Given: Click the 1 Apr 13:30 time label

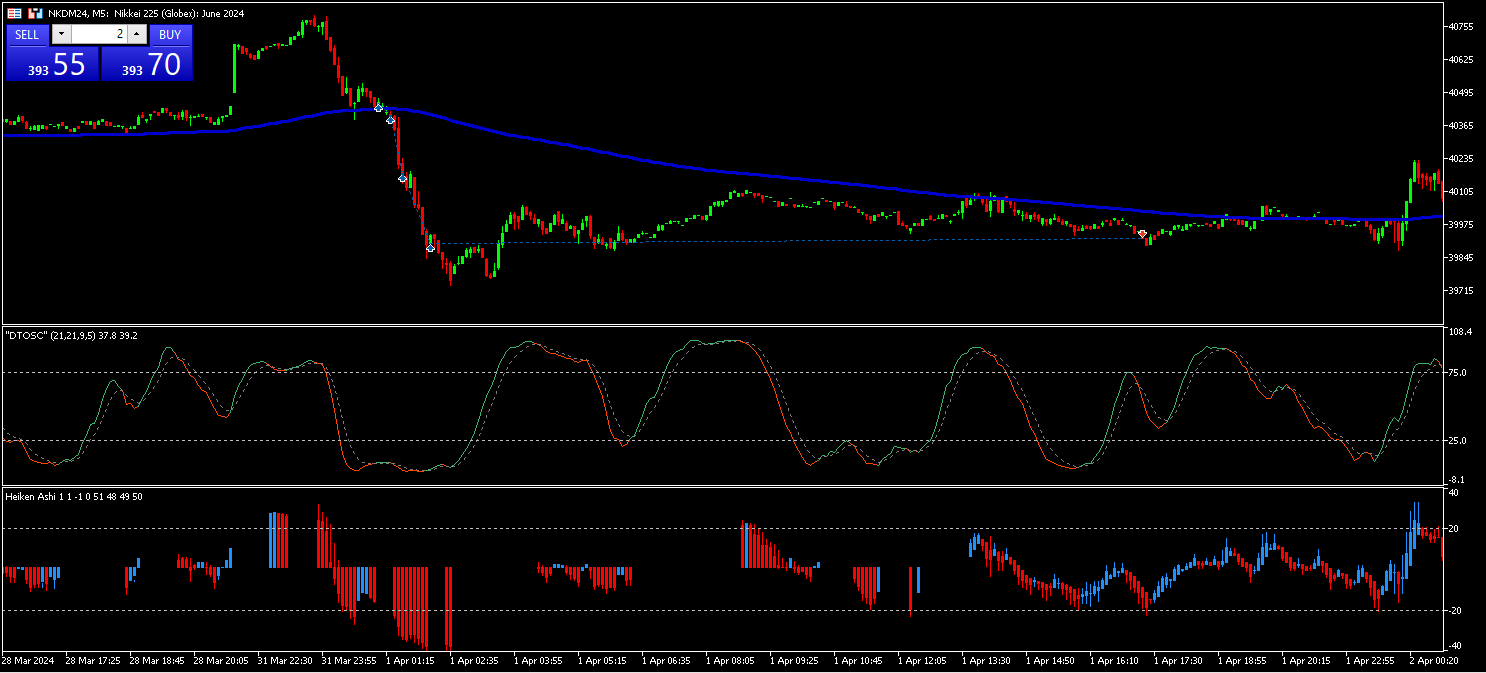Looking at the screenshot, I should 987,661.
